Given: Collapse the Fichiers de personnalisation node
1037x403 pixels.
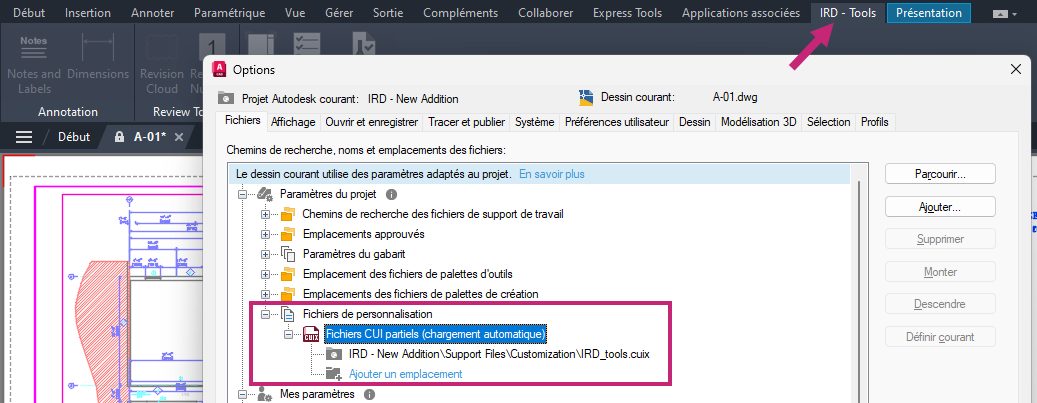Looking at the screenshot, I should [265, 314].
